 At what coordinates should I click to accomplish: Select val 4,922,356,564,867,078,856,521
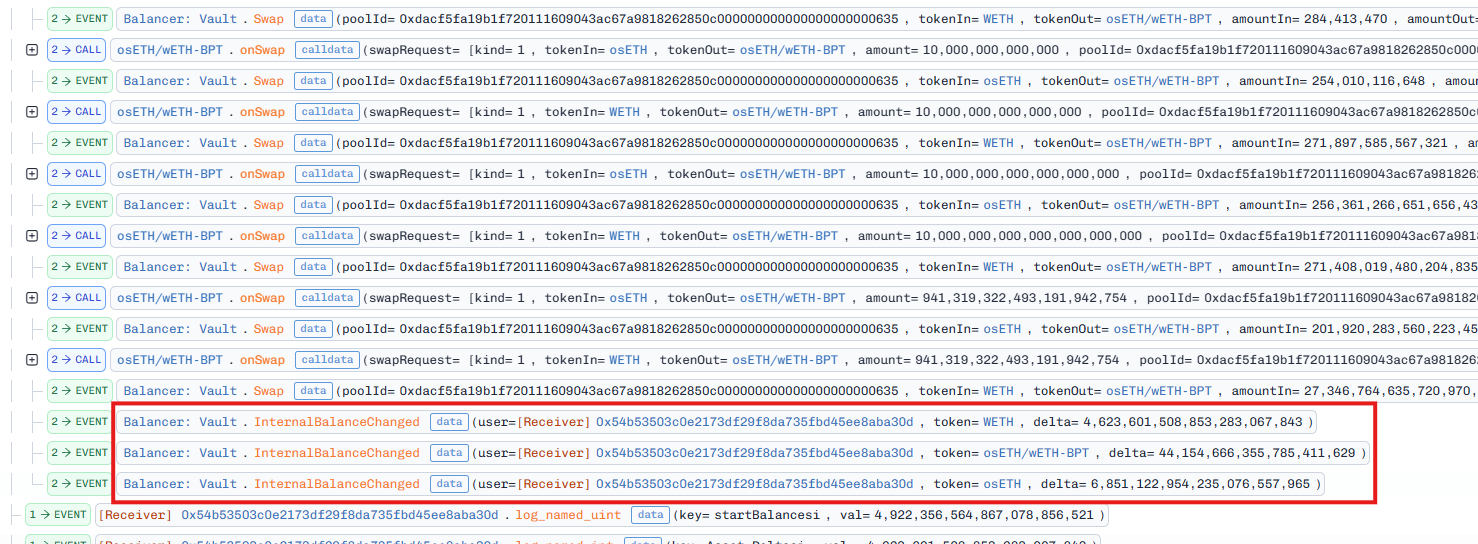pyautogui.click(x=987, y=515)
